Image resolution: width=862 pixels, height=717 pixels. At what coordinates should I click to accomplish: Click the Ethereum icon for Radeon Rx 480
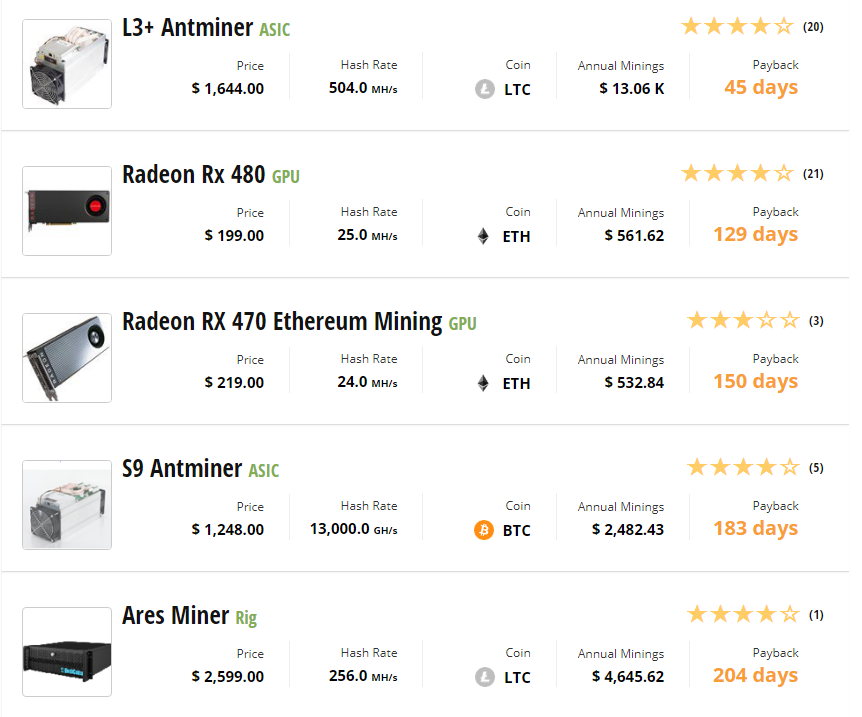(483, 236)
